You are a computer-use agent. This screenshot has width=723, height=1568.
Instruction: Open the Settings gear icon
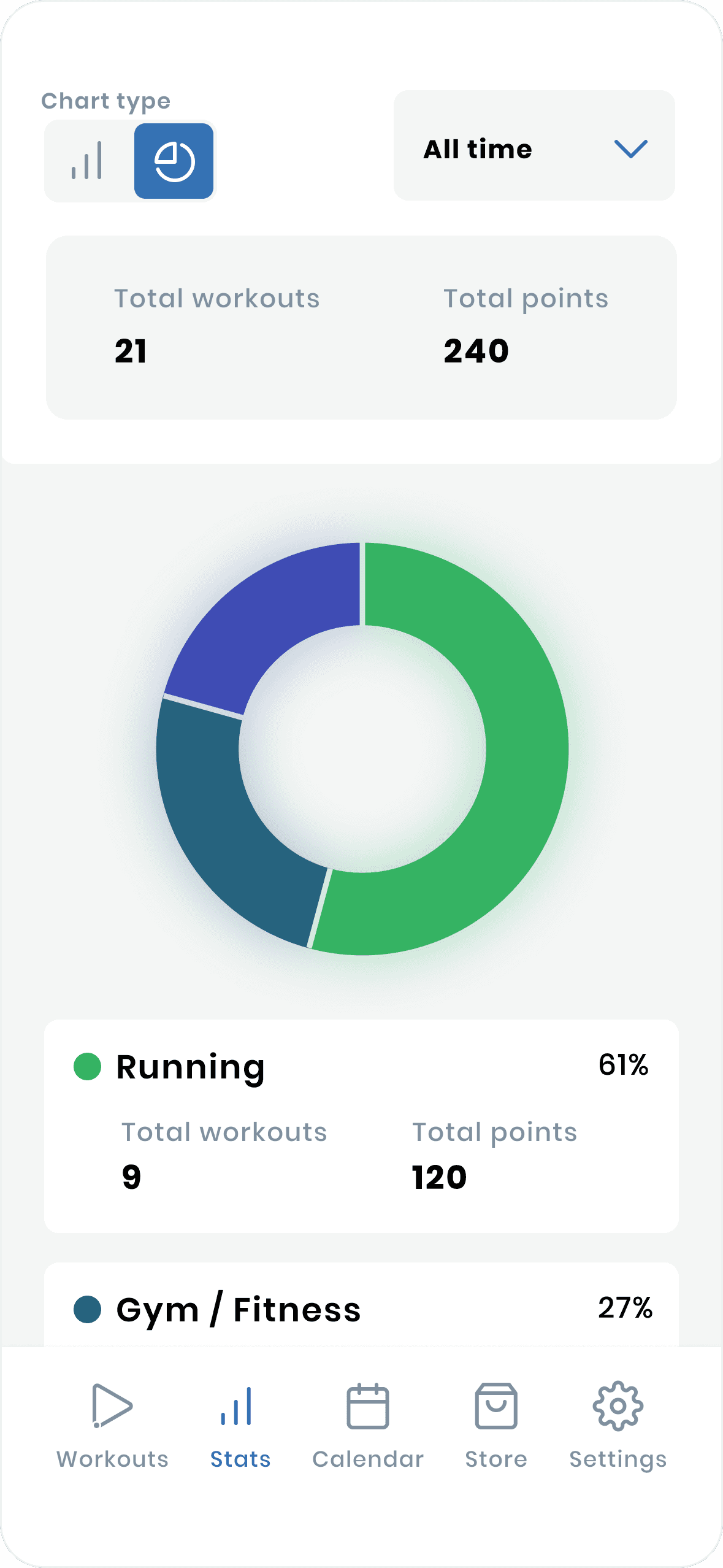point(618,1406)
